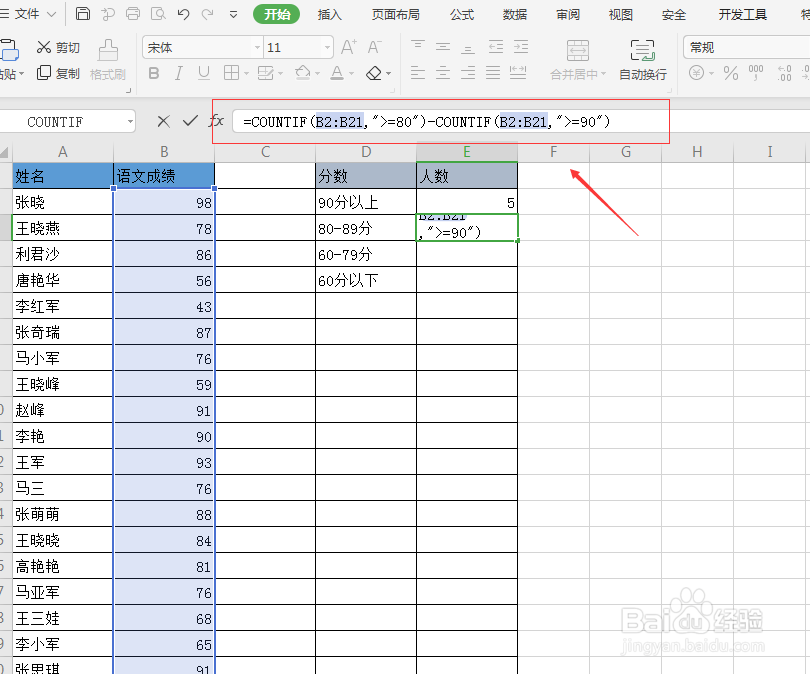
Task: Select the 语文成绩 header cell
Action: pos(164,176)
